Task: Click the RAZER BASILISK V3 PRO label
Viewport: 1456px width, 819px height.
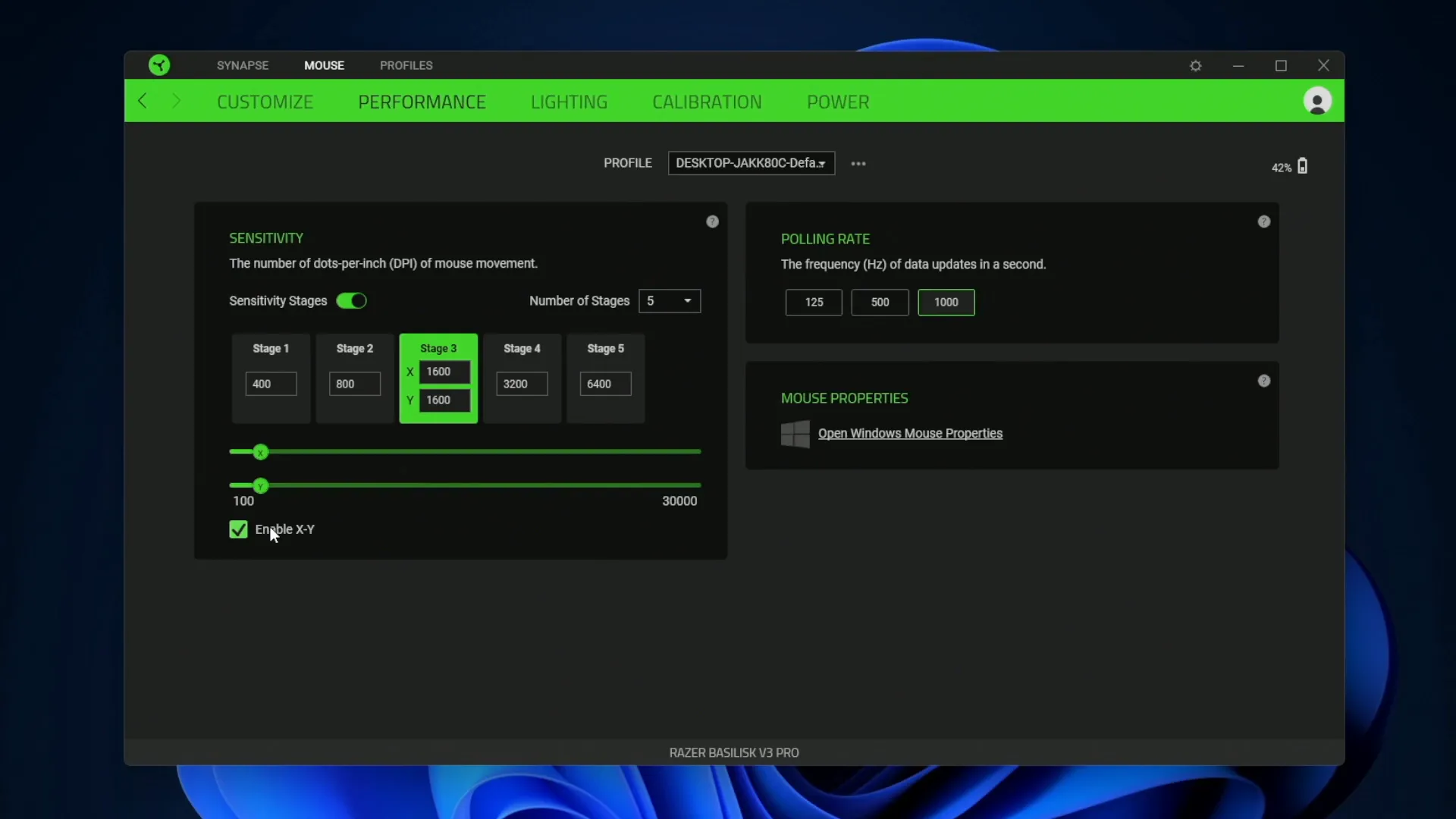Action: click(x=734, y=753)
